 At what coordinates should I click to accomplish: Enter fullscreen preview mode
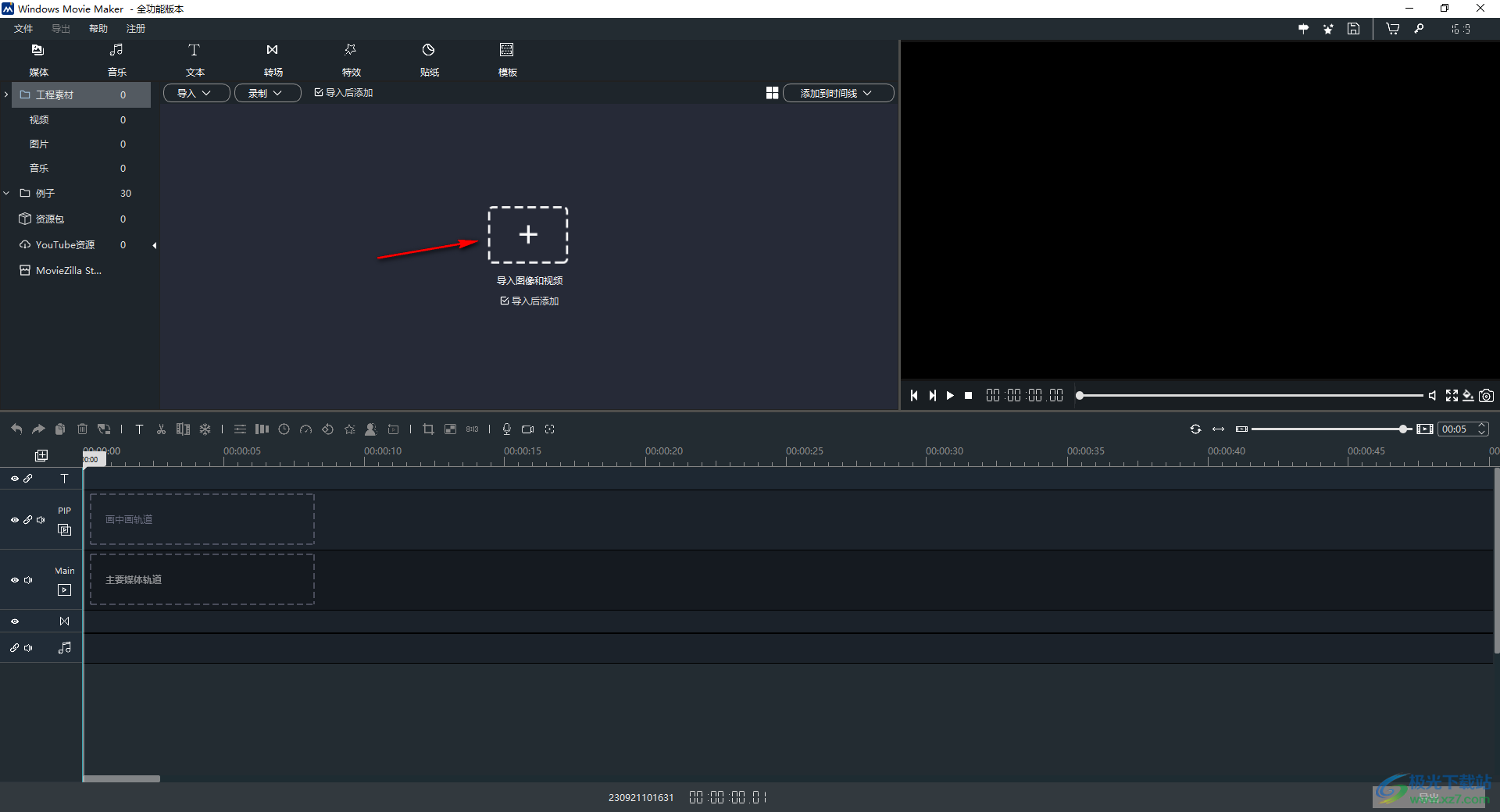[x=1452, y=396]
